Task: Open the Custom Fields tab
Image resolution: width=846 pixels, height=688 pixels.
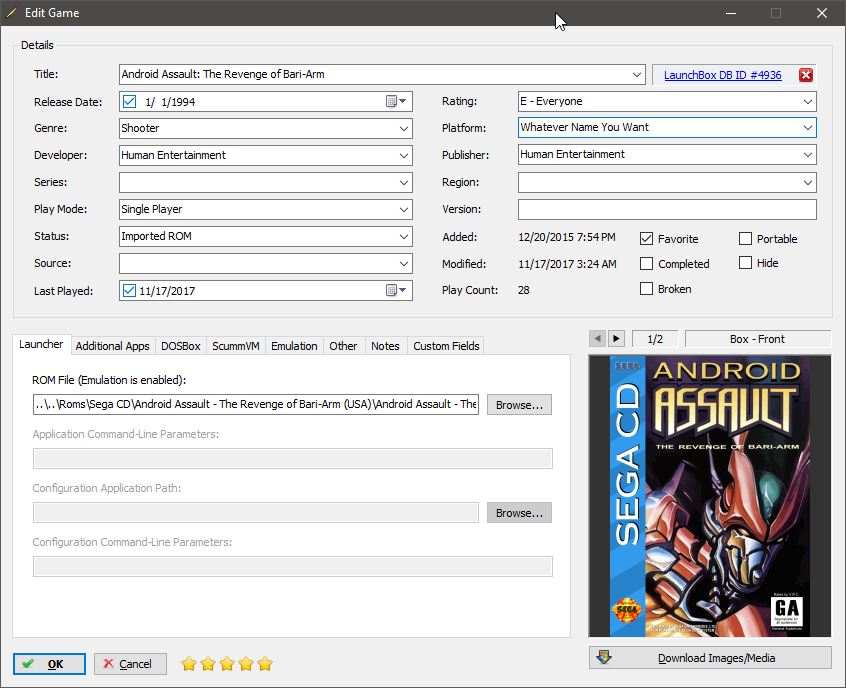Action: point(446,346)
